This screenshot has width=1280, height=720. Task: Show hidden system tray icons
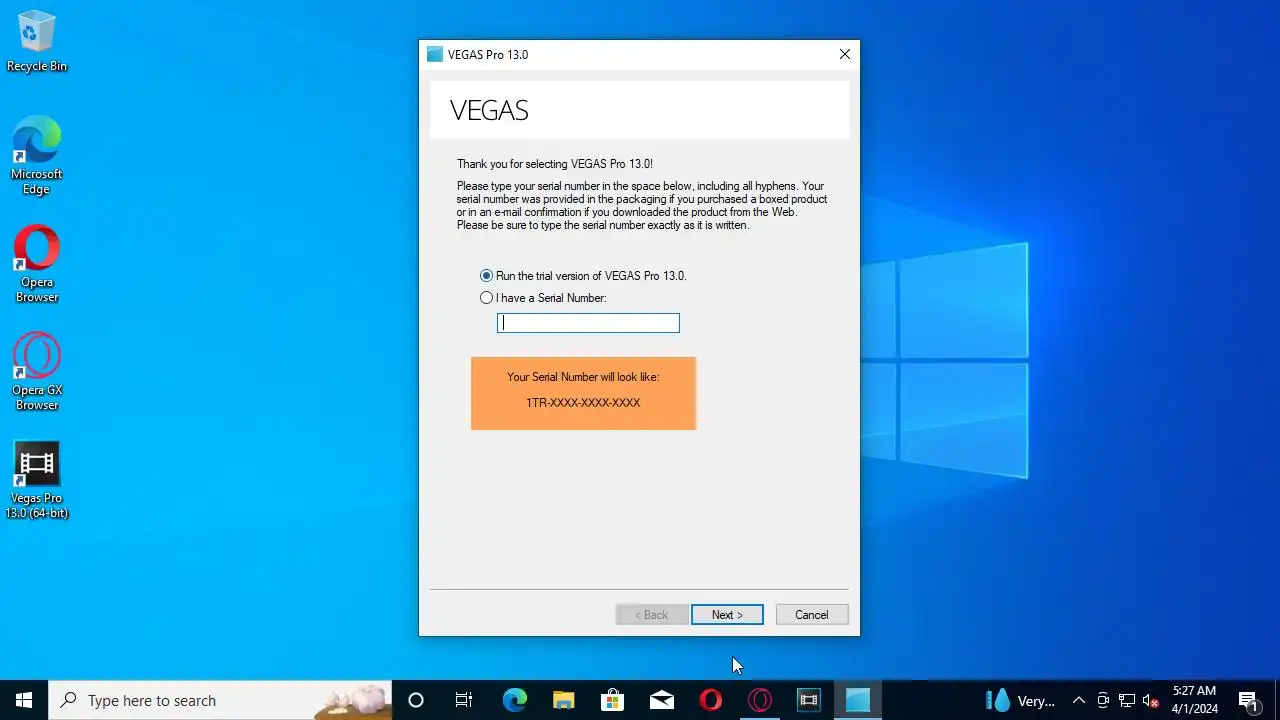pyautogui.click(x=1079, y=700)
